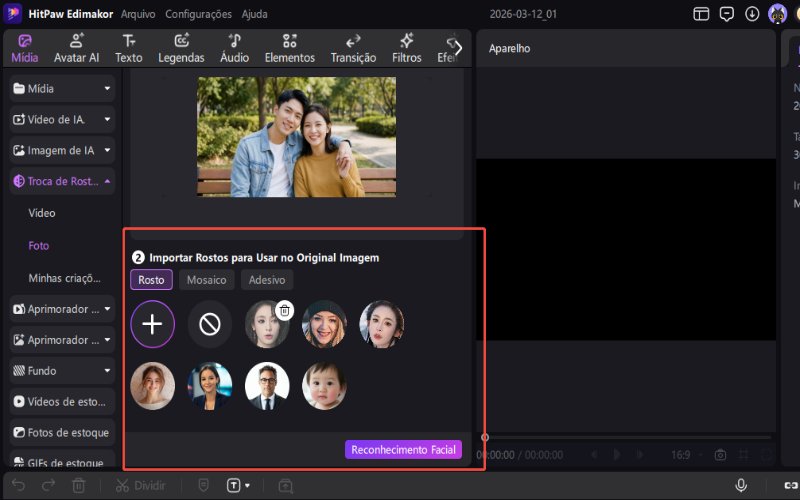The height and width of the screenshot is (500, 800).
Task: Click the Aparelho label in preview panel
Action: [509, 48]
